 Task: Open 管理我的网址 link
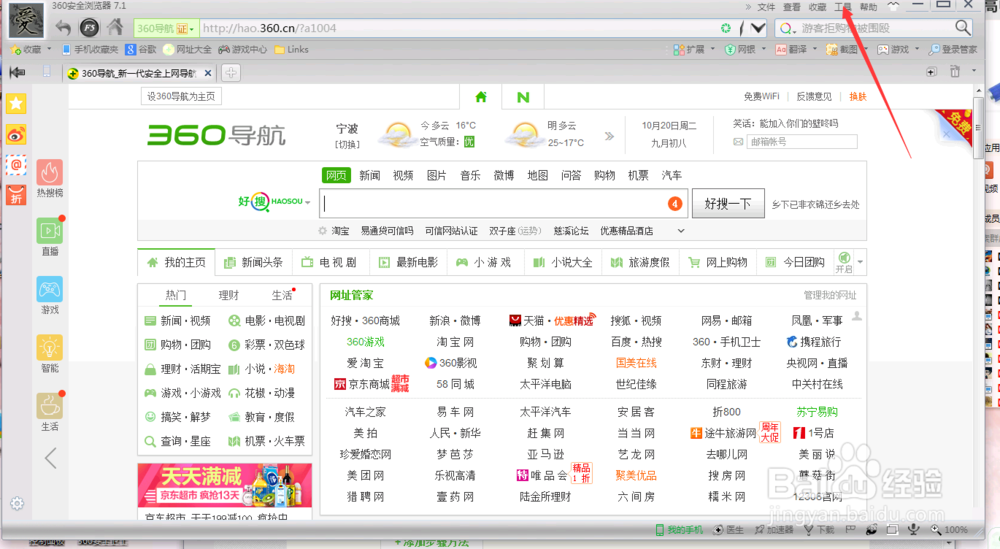coord(830,295)
